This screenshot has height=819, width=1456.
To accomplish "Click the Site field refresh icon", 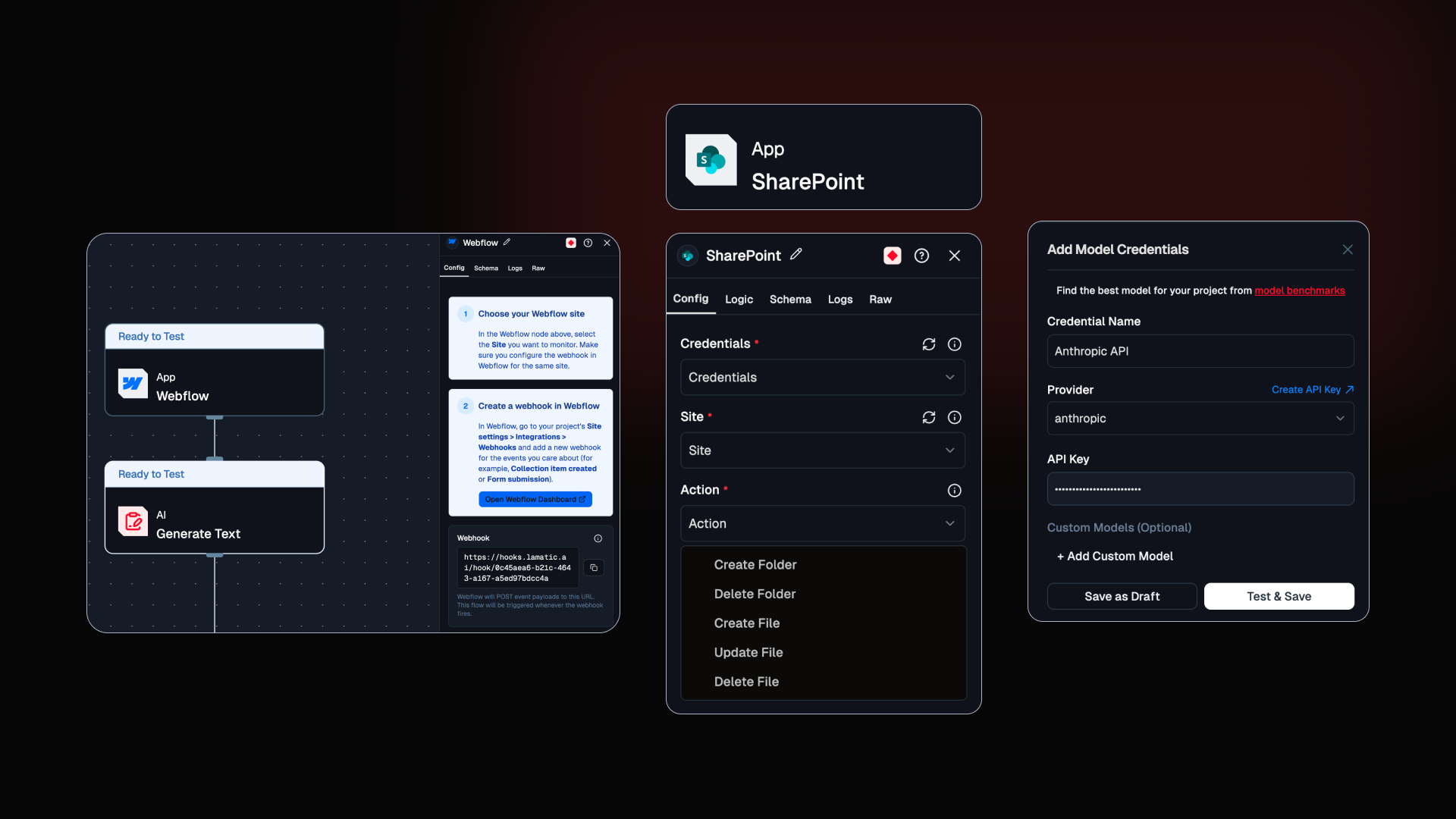I will (x=928, y=417).
